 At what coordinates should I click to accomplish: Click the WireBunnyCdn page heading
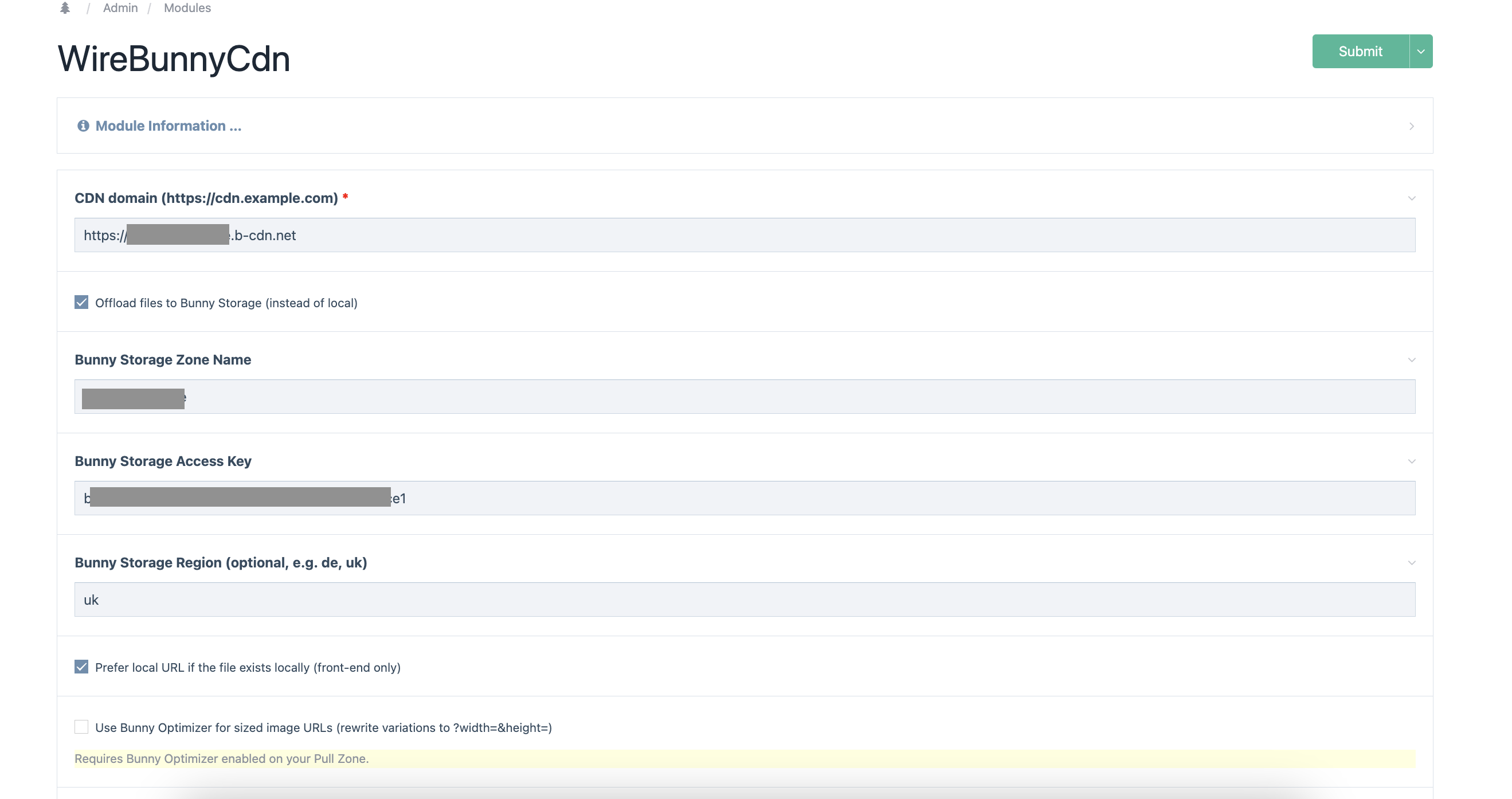[x=174, y=58]
